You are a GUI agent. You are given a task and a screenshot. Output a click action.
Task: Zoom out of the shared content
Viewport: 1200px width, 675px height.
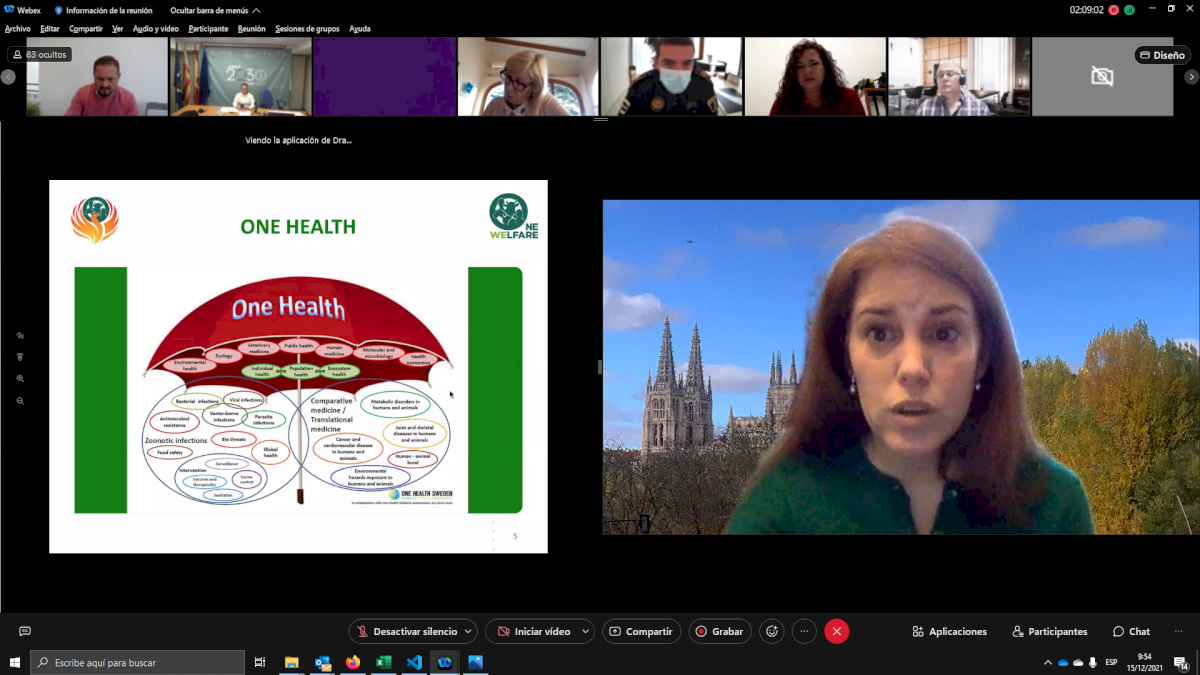(x=20, y=401)
